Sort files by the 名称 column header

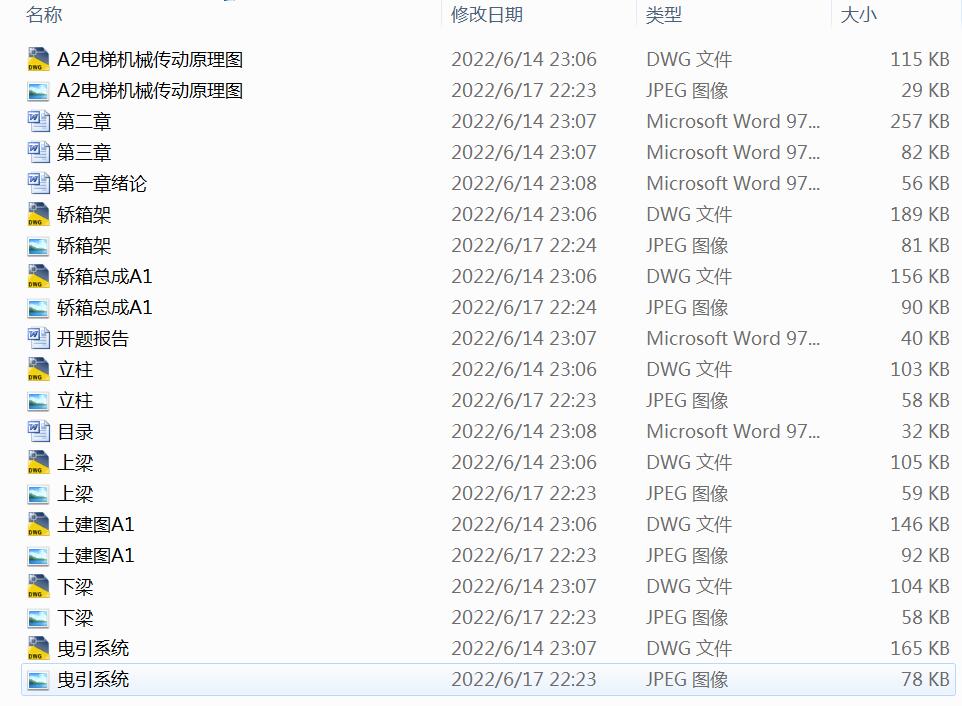click(x=44, y=14)
